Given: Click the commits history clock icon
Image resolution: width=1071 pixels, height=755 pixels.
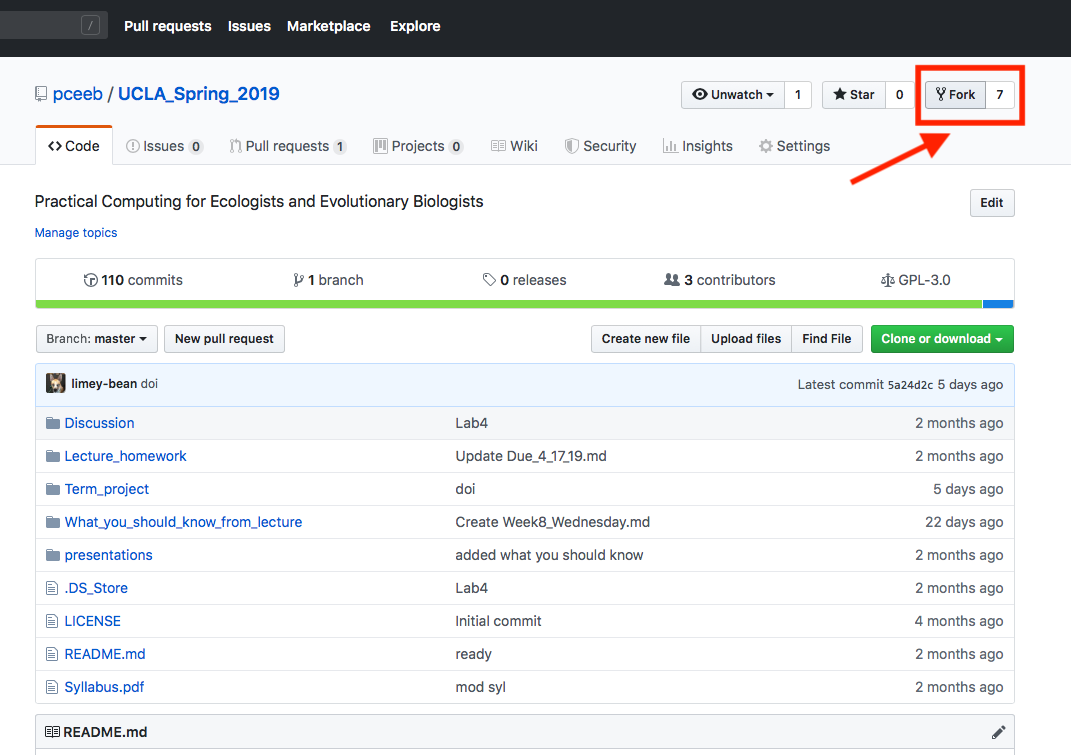Looking at the screenshot, I should coord(90,280).
